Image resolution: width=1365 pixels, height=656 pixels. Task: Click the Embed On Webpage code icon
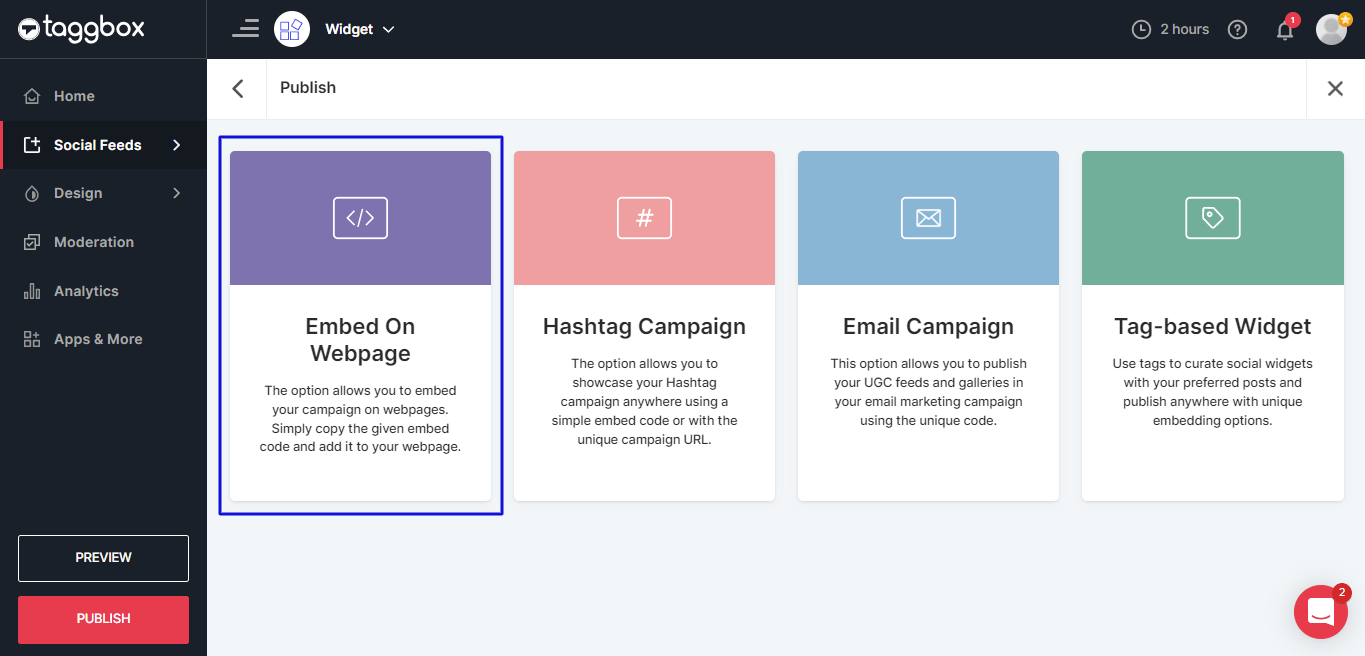tap(360, 218)
